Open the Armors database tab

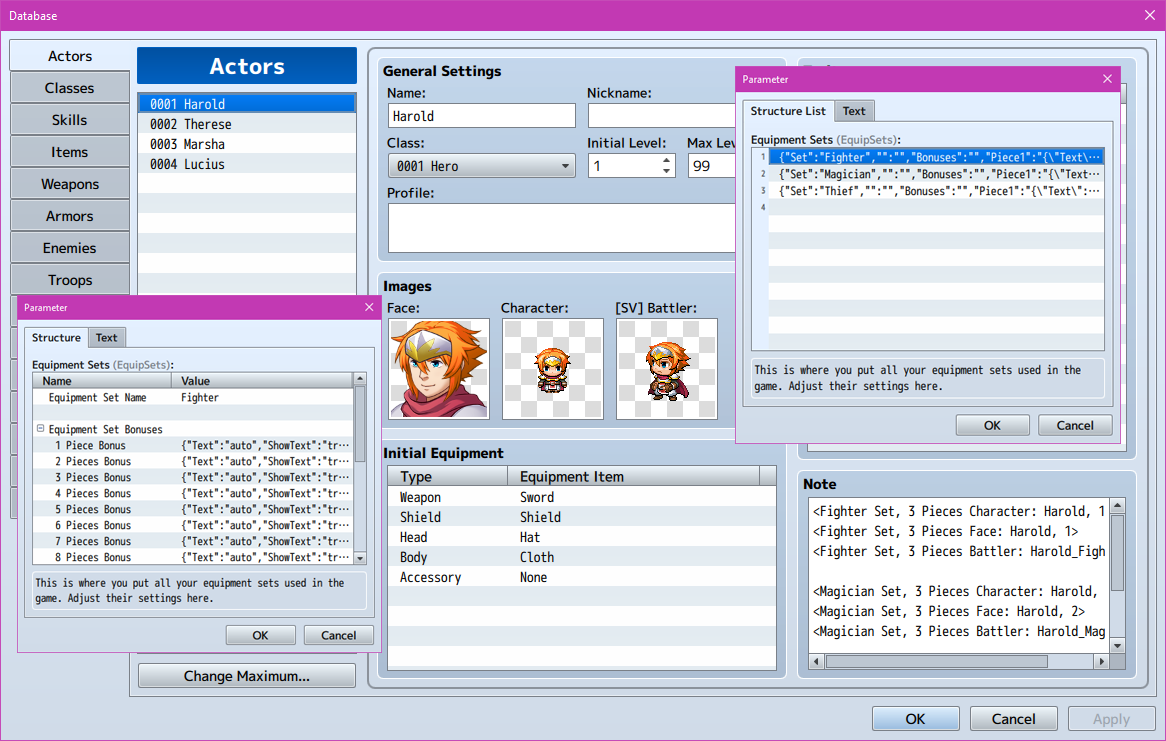click(70, 216)
